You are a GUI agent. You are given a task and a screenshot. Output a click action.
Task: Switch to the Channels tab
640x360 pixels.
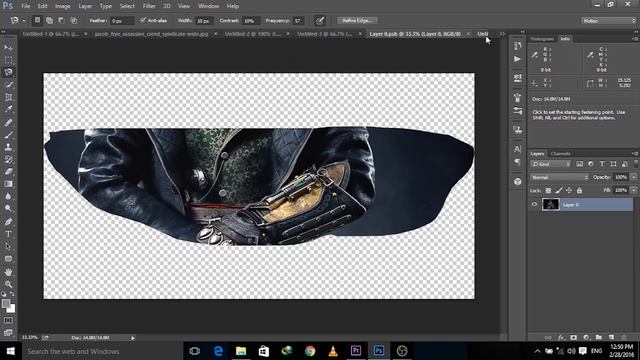[560, 154]
